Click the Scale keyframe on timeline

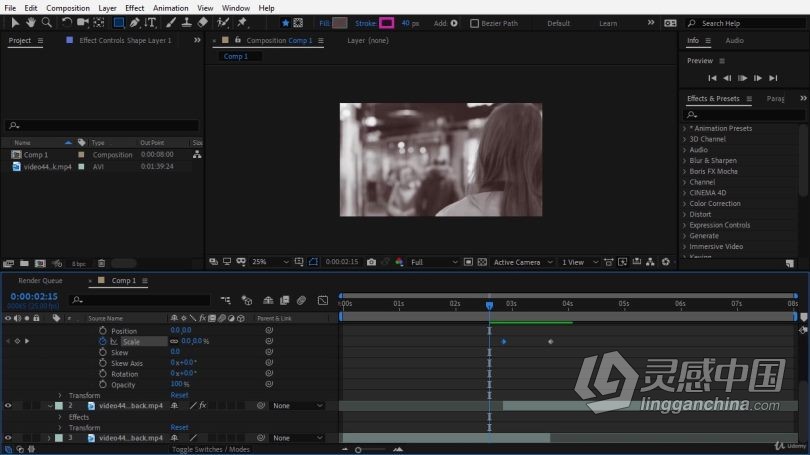pos(503,341)
